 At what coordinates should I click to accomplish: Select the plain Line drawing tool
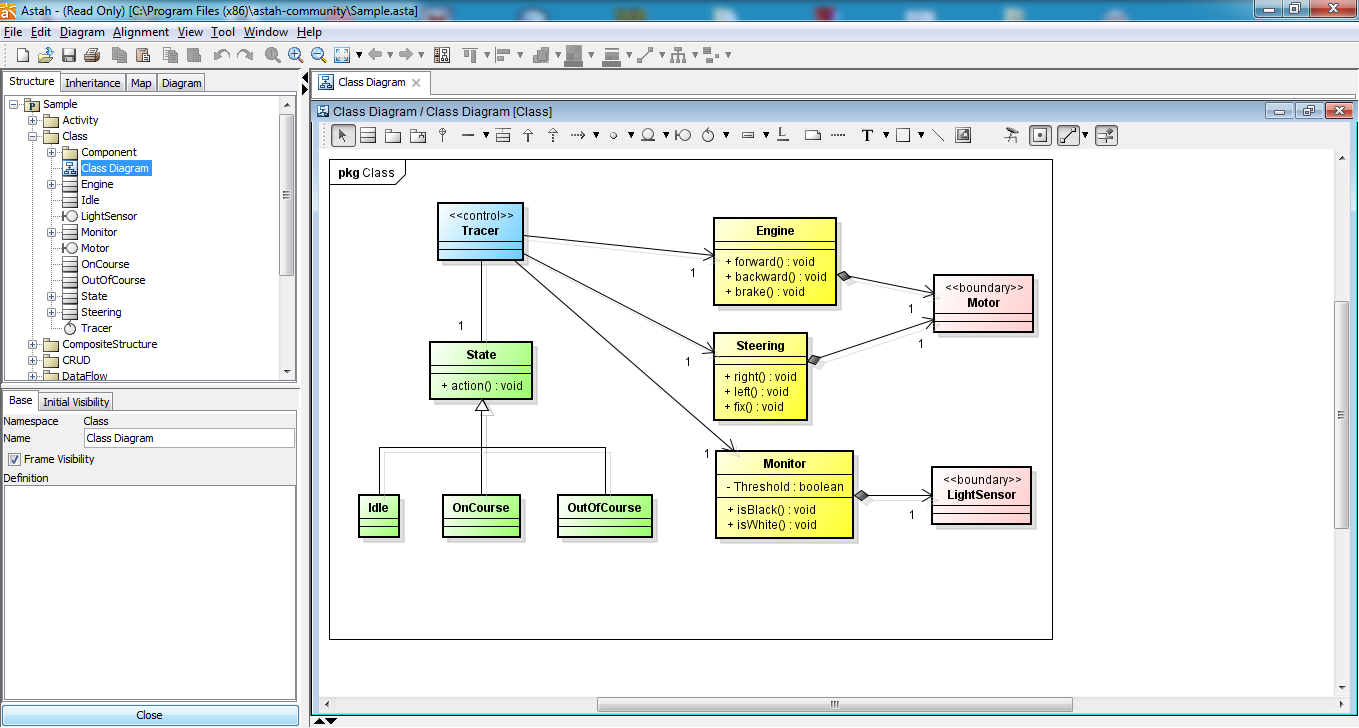tap(938, 135)
